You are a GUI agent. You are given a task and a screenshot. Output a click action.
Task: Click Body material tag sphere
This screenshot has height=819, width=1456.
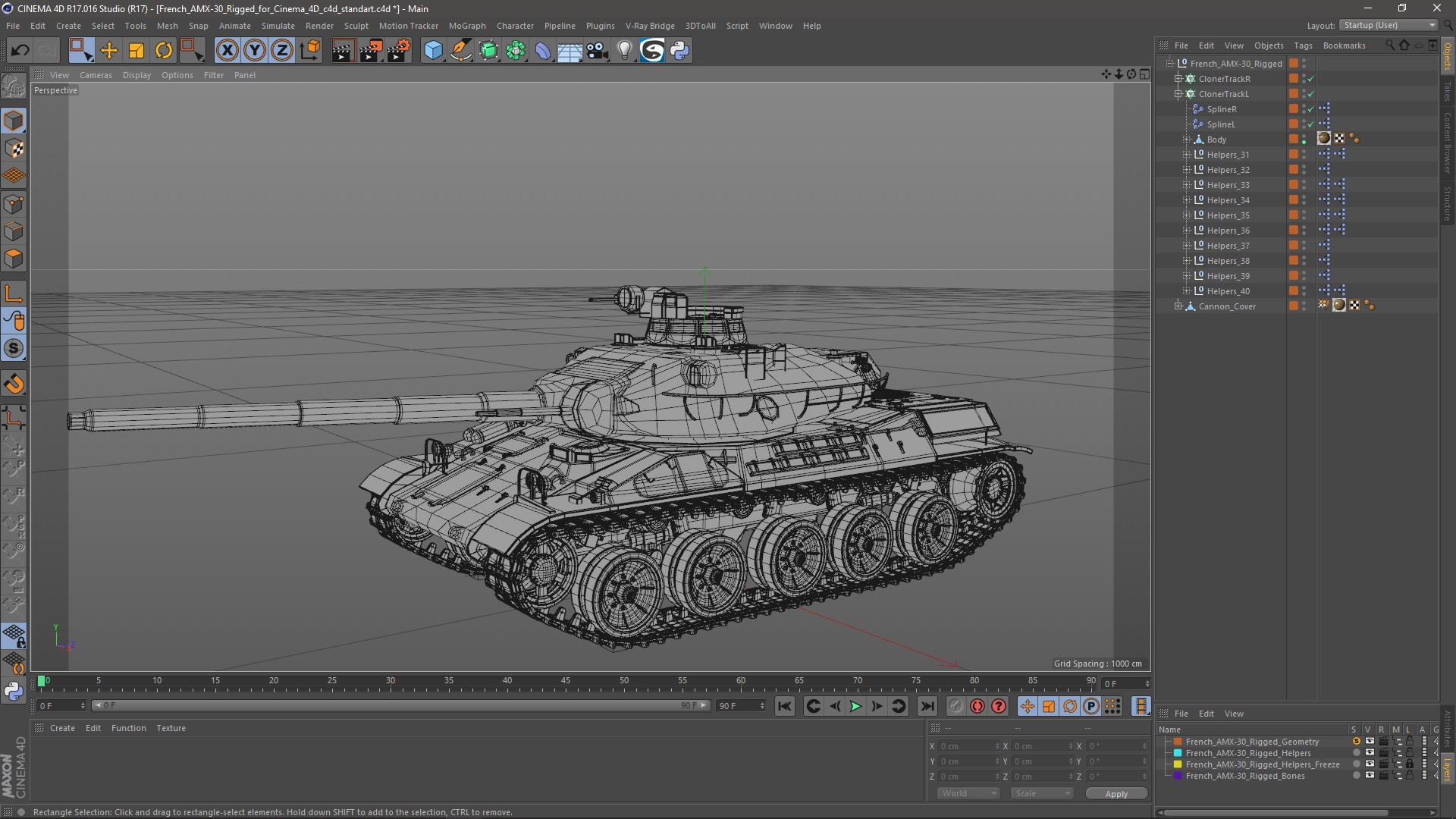(x=1324, y=138)
